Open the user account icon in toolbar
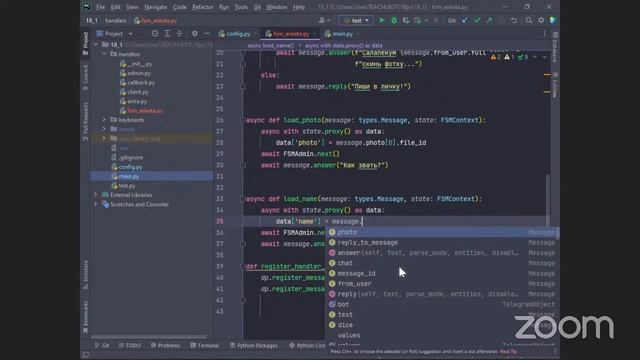Screen dimensions: 640x360 pos(324,20)
